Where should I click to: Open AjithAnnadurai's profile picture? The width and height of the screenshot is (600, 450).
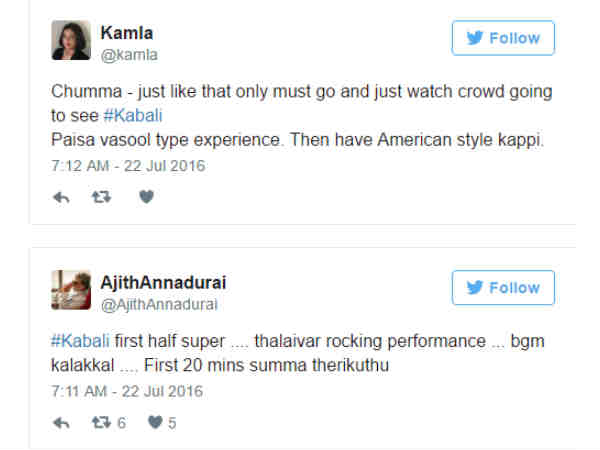click(x=71, y=289)
